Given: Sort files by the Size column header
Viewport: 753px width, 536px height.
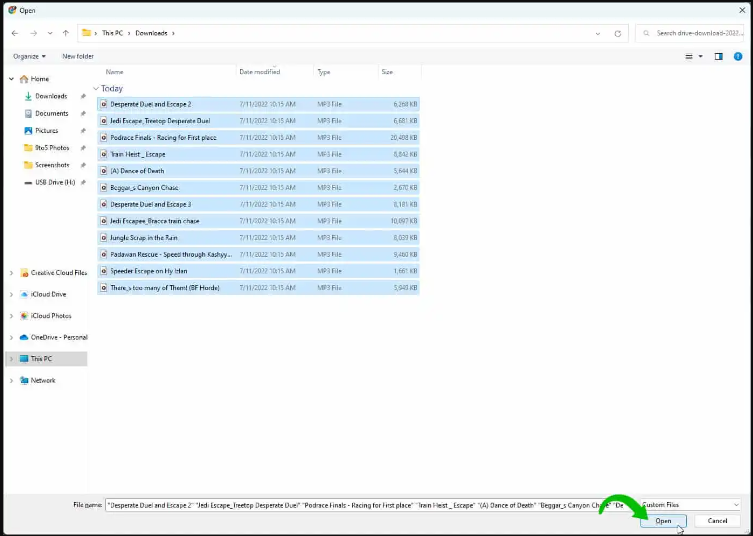Looking at the screenshot, I should click(387, 72).
